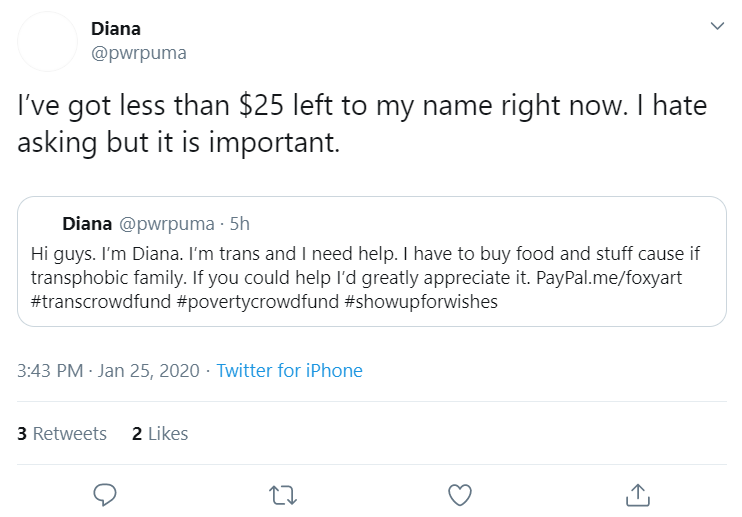Open the share tweet icon
742x517 pixels.
click(637, 495)
